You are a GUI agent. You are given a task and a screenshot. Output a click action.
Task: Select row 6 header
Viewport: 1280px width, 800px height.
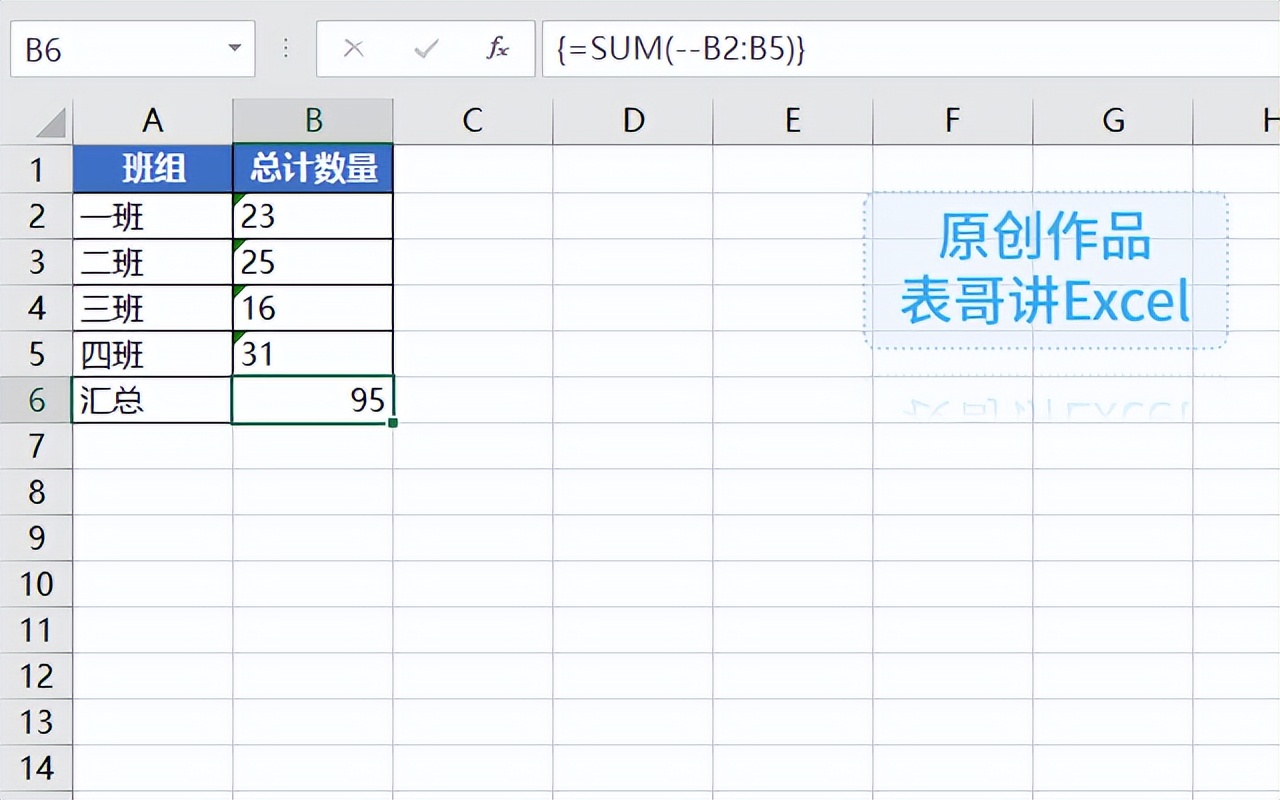click(x=36, y=400)
